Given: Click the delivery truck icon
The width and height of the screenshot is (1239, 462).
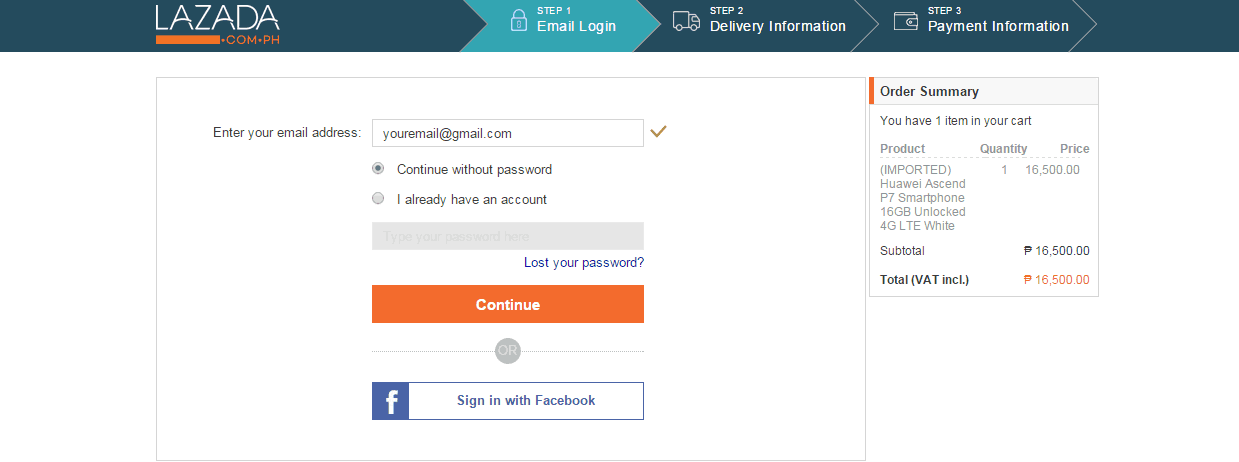Looking at the screenshot, I should click(686, 20).
